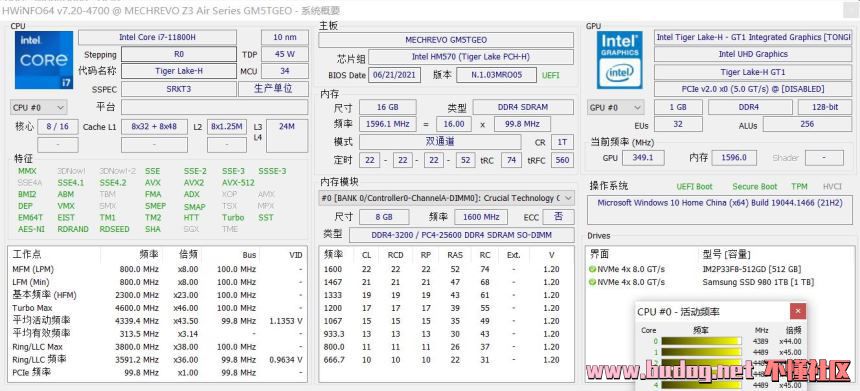Click the 666.7 row in memory timings table
860x391 pixels.
coord(445,360)
